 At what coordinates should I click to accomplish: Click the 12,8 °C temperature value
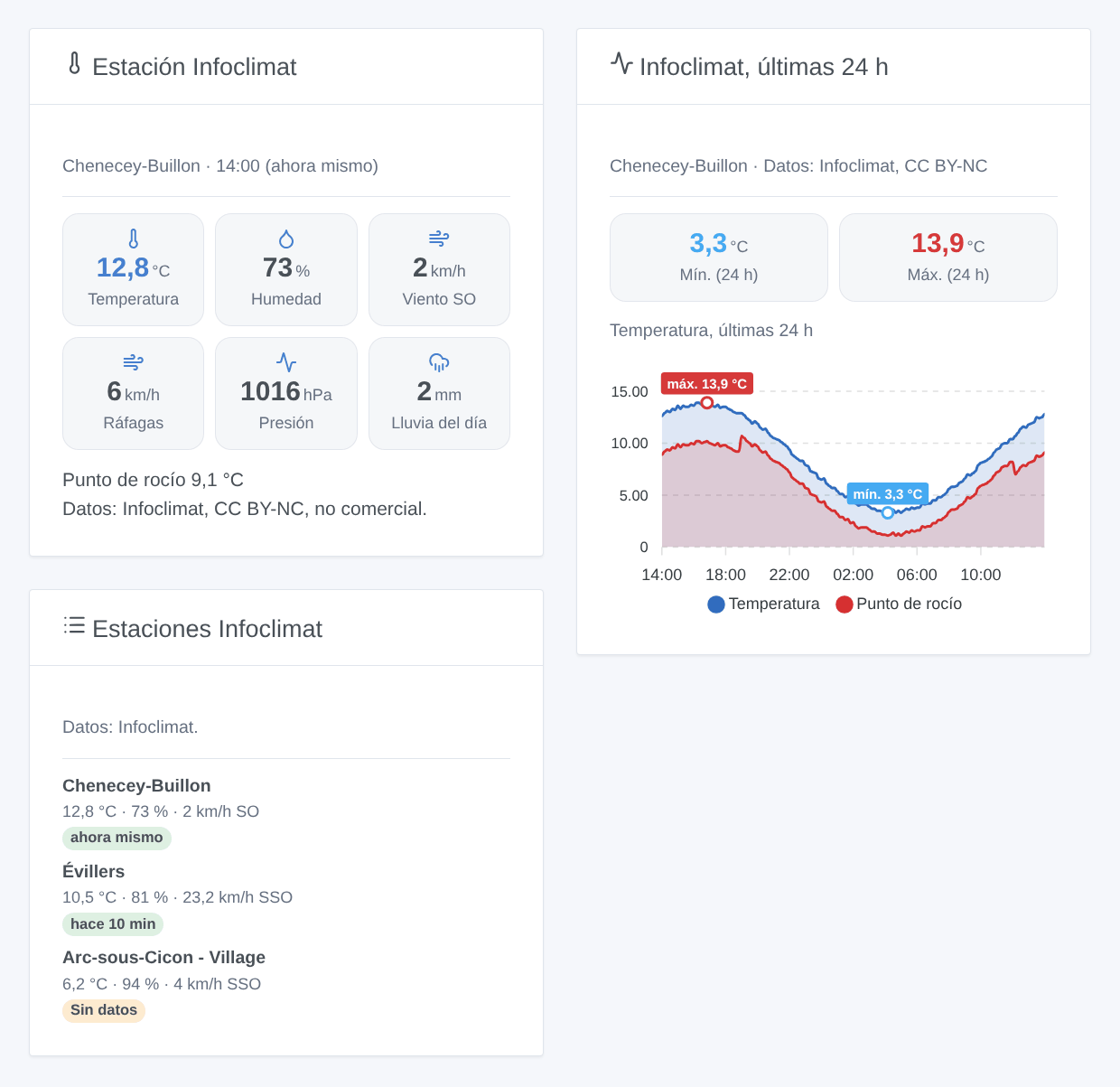pos(134,268)
